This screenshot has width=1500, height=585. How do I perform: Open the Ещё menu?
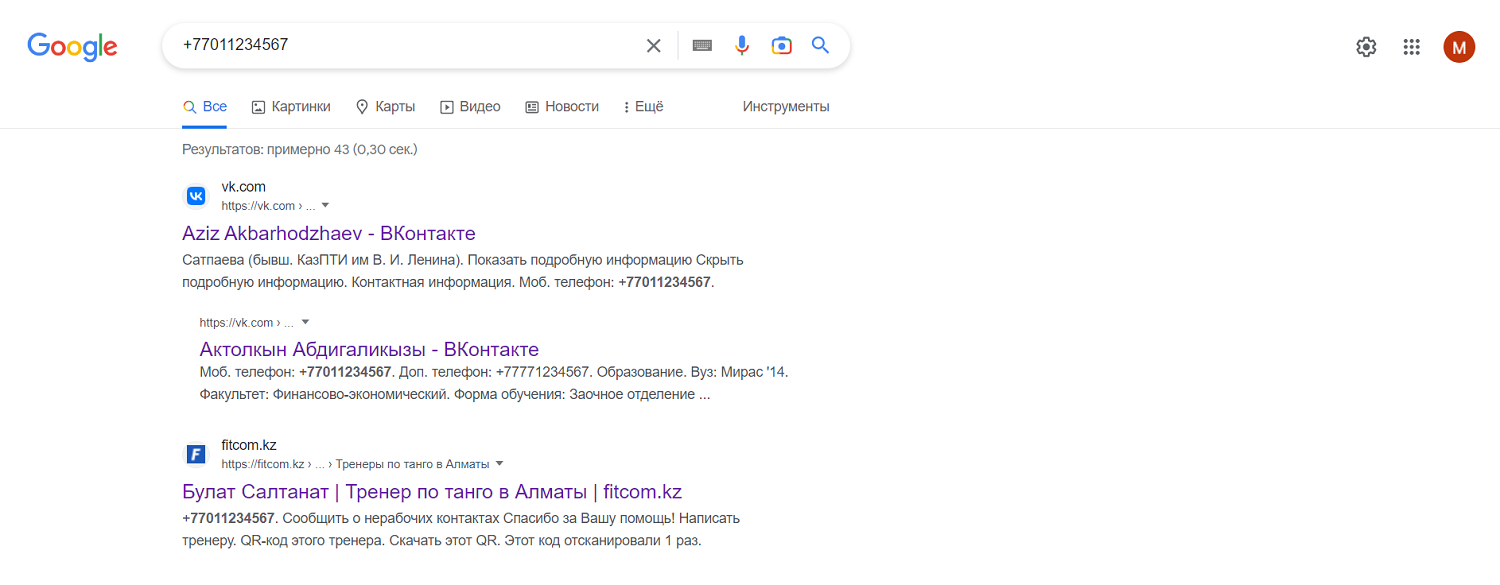pyautogui.click(x=643, y=106)
